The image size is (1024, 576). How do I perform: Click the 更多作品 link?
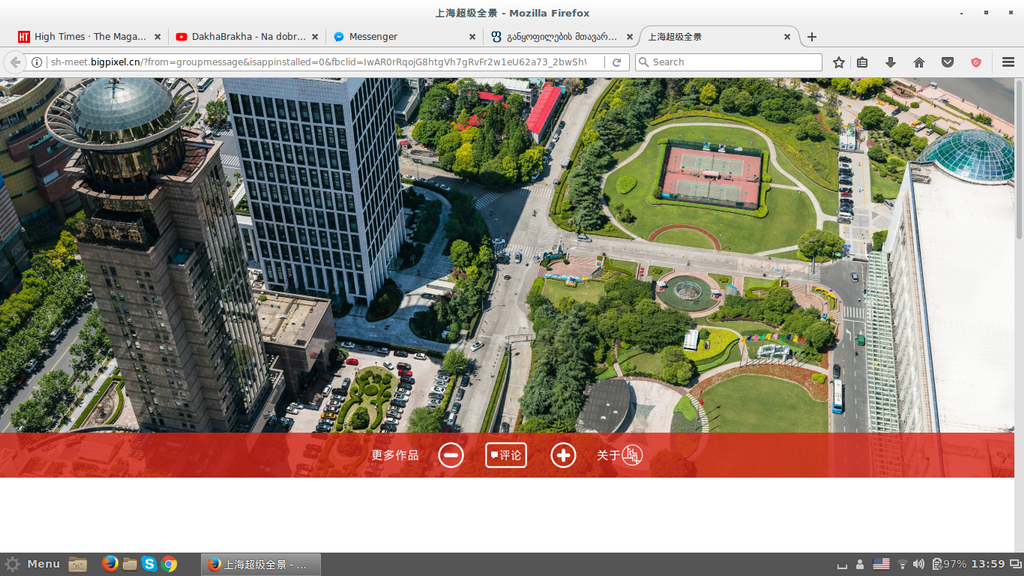point(394,455)
